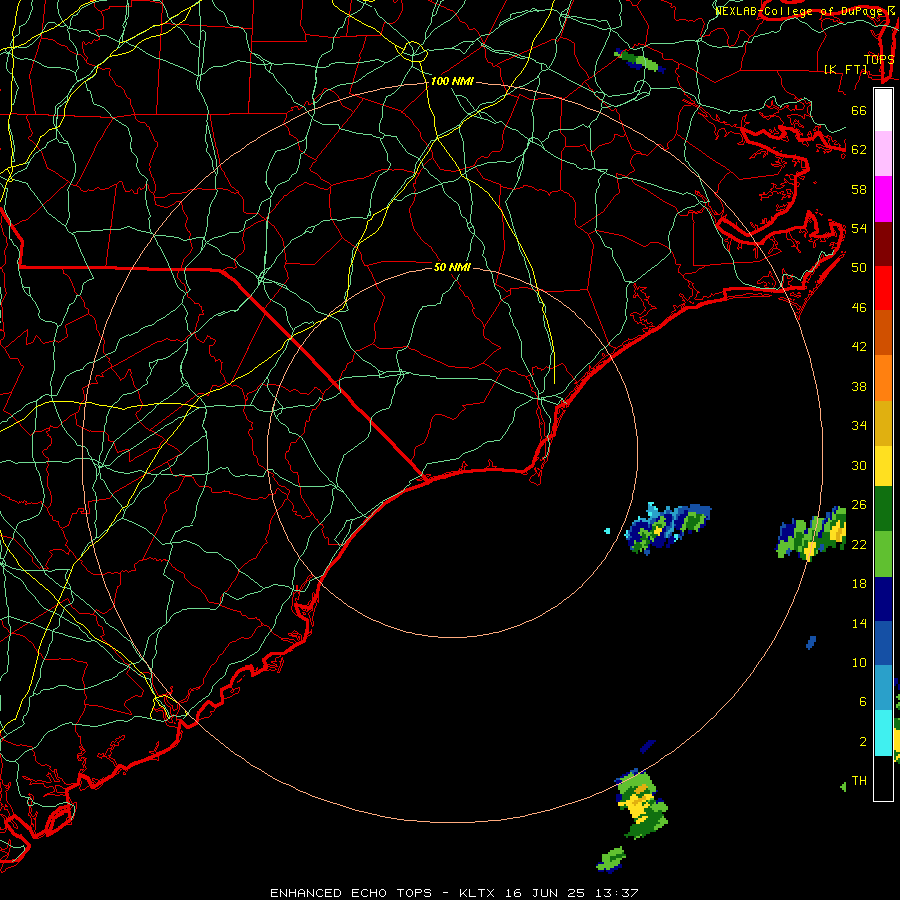
Task: Click the '16 JUN 25' date in the footer
Action: tap(545, 893)
